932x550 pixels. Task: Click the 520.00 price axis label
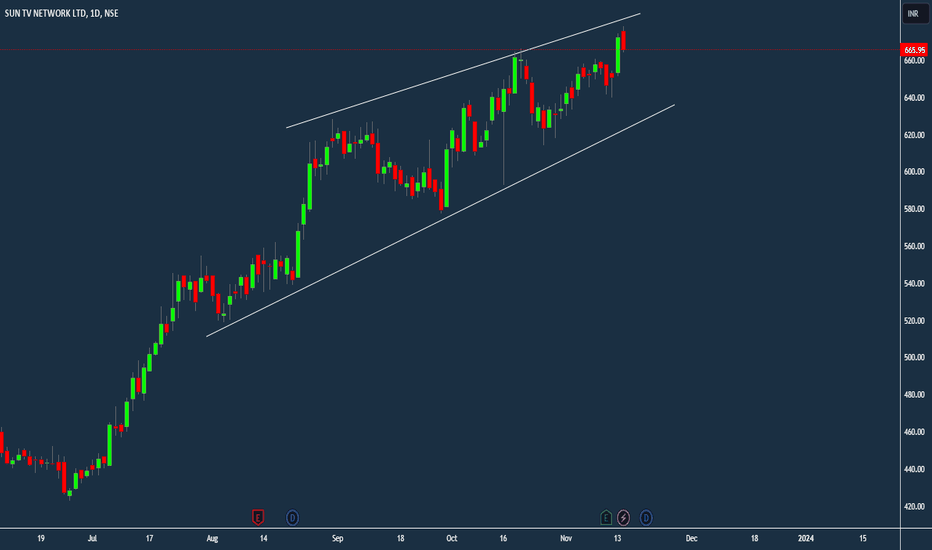click(914, 320)
